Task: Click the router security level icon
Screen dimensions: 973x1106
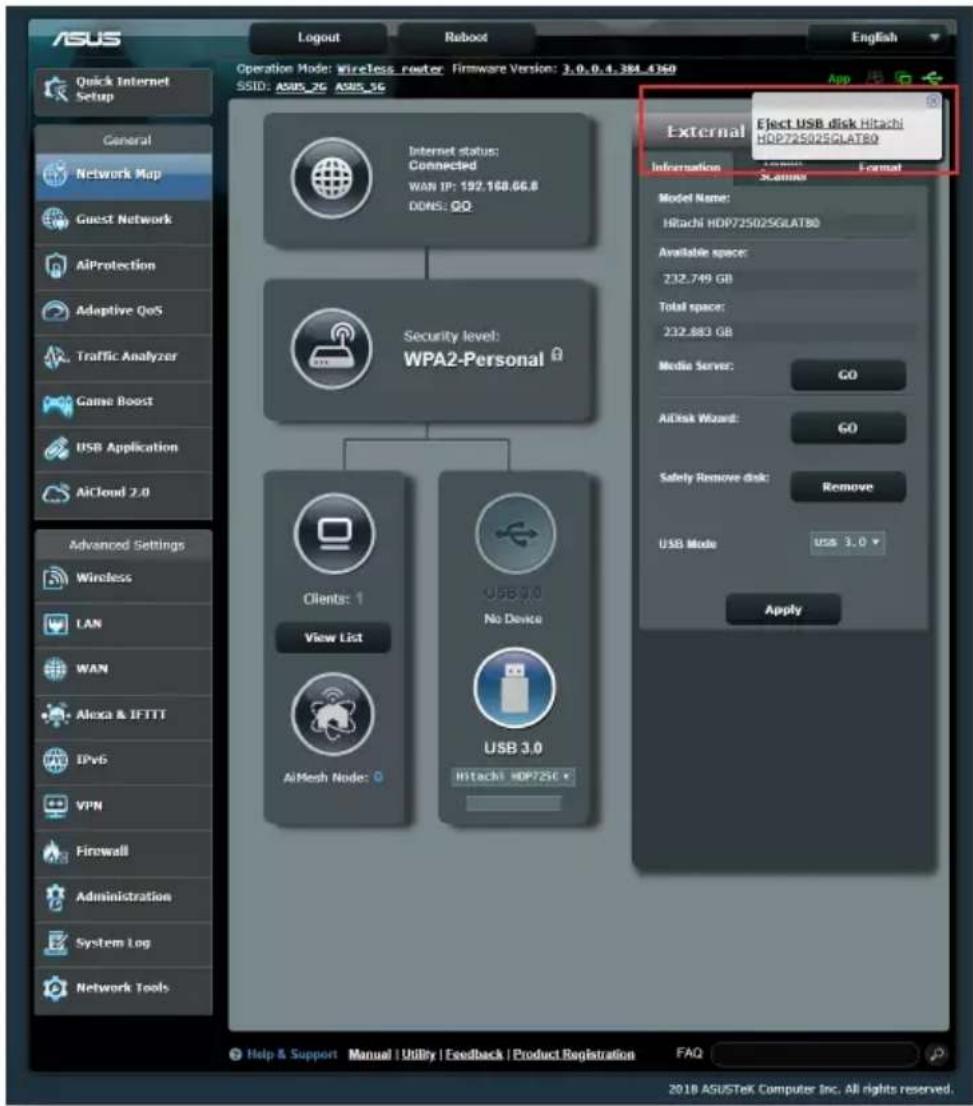Action: pyautogui.click(x=332, y=348)
